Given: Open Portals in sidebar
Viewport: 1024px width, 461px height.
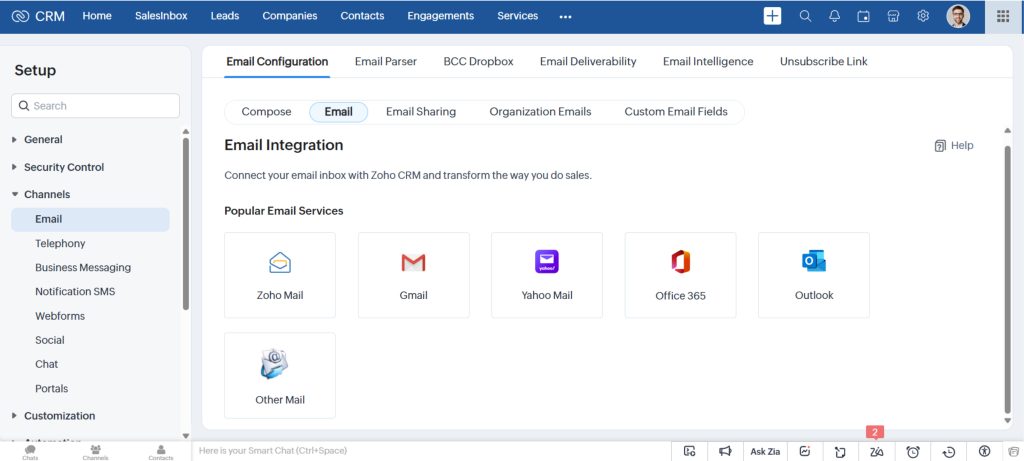Looking at the screenshot, I should click(52, 389).
